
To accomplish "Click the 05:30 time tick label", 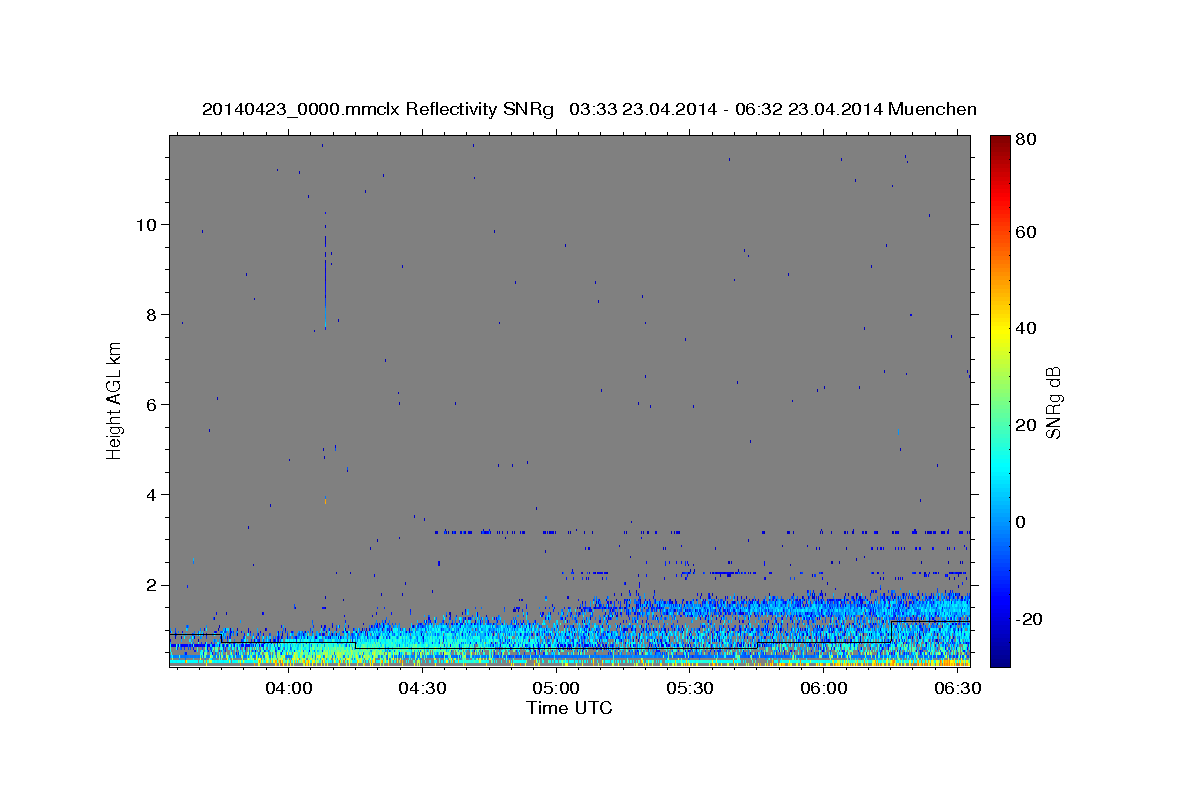I will (690, 689).
